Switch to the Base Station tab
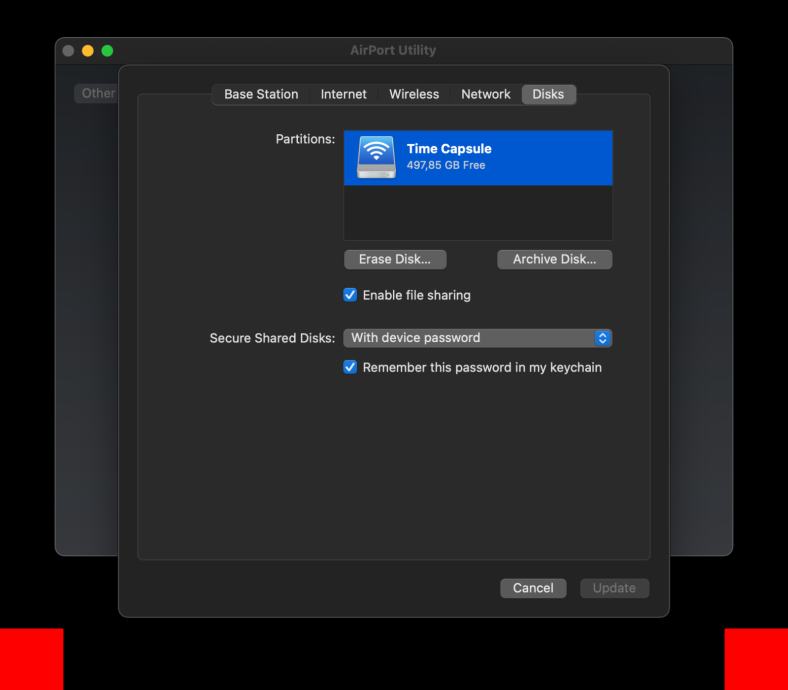This screenshot has height=690, width=788. 261,94
